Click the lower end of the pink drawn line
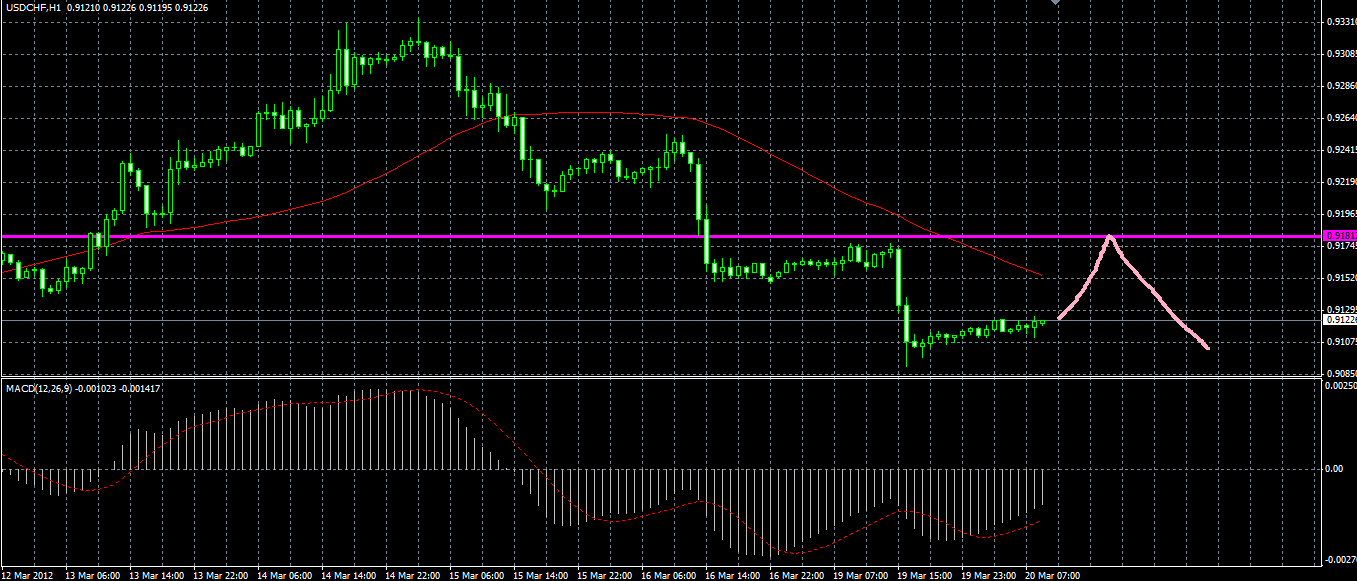The width and height of the screenshot is (1357, 581). [x=1207, y=347]
